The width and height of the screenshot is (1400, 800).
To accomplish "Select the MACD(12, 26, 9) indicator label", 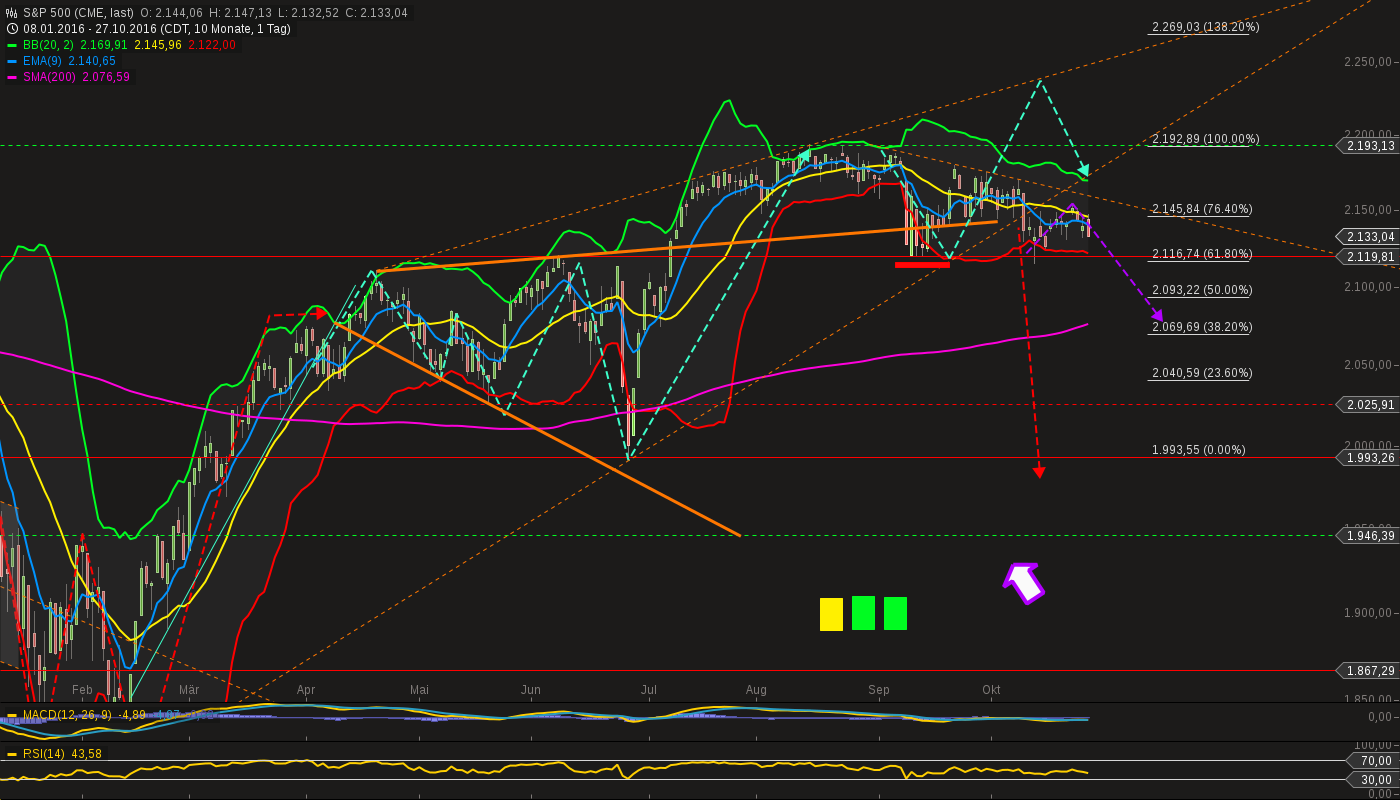I will pyautogui.click(x=67, y=716).
